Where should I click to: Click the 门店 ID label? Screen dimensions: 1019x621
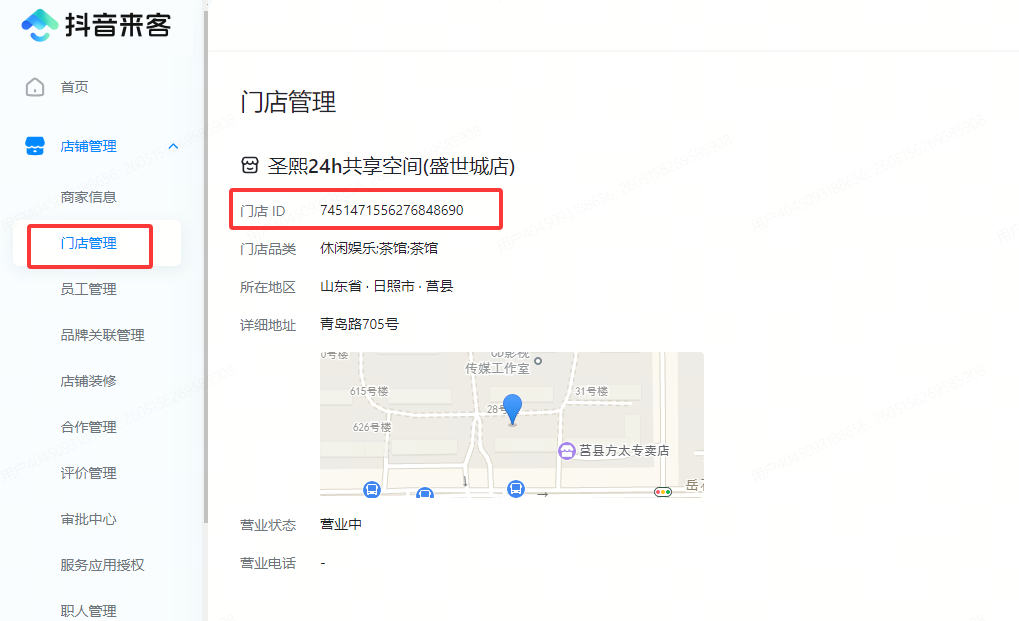[x=263, y=211]
